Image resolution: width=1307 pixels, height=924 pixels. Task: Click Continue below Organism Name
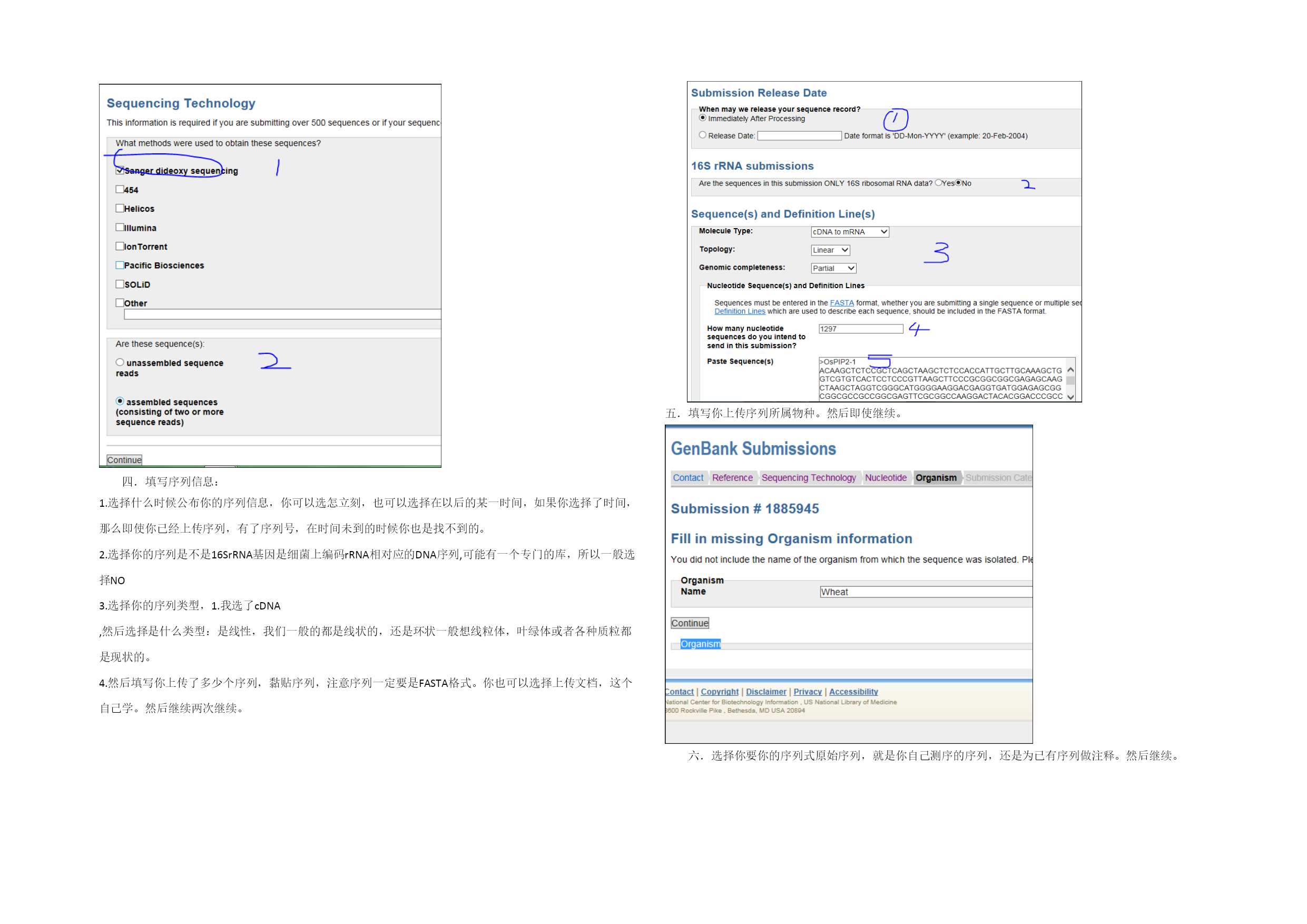click(x=690, y=623)
